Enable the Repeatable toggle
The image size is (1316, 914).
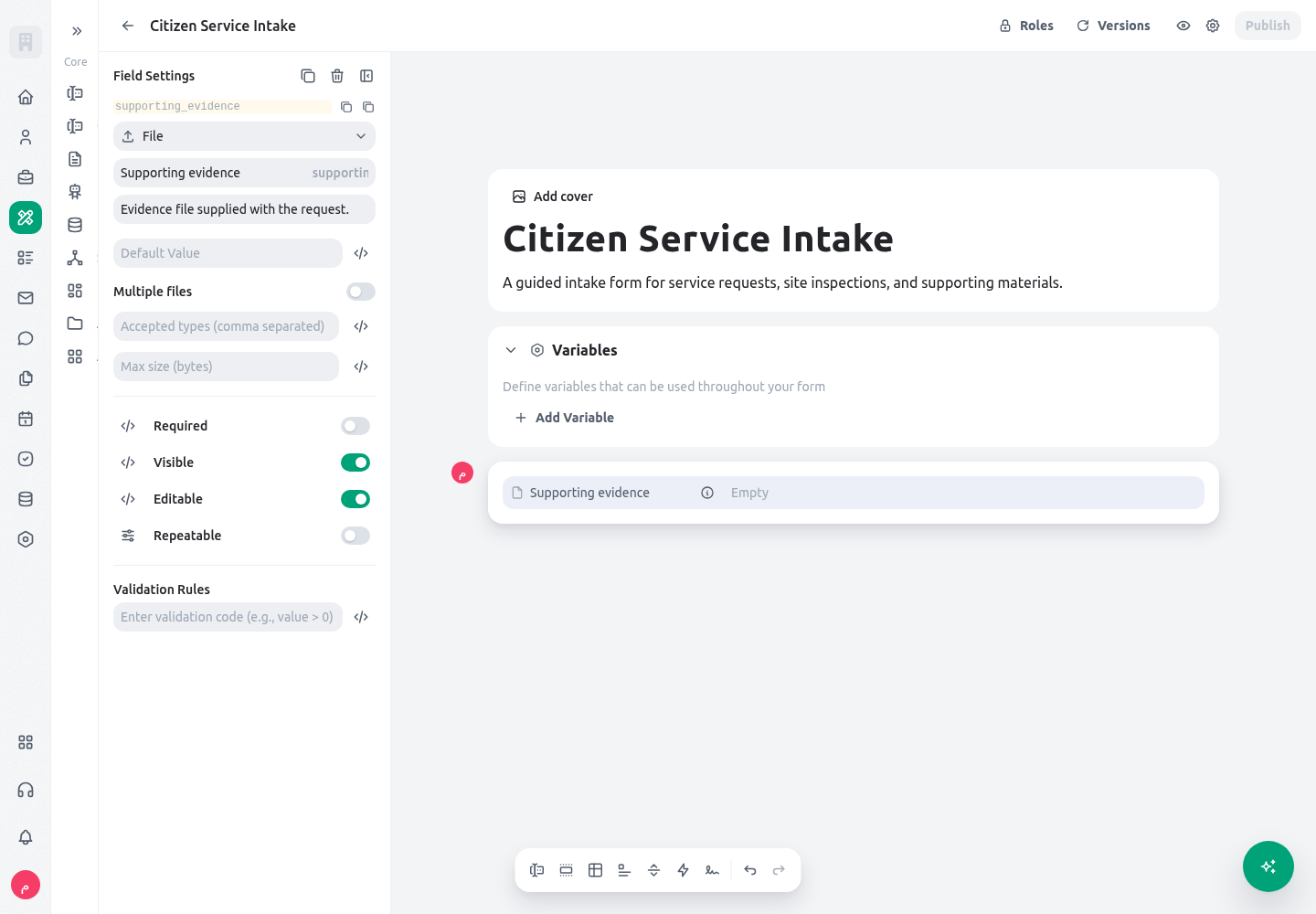click(356, 536)
